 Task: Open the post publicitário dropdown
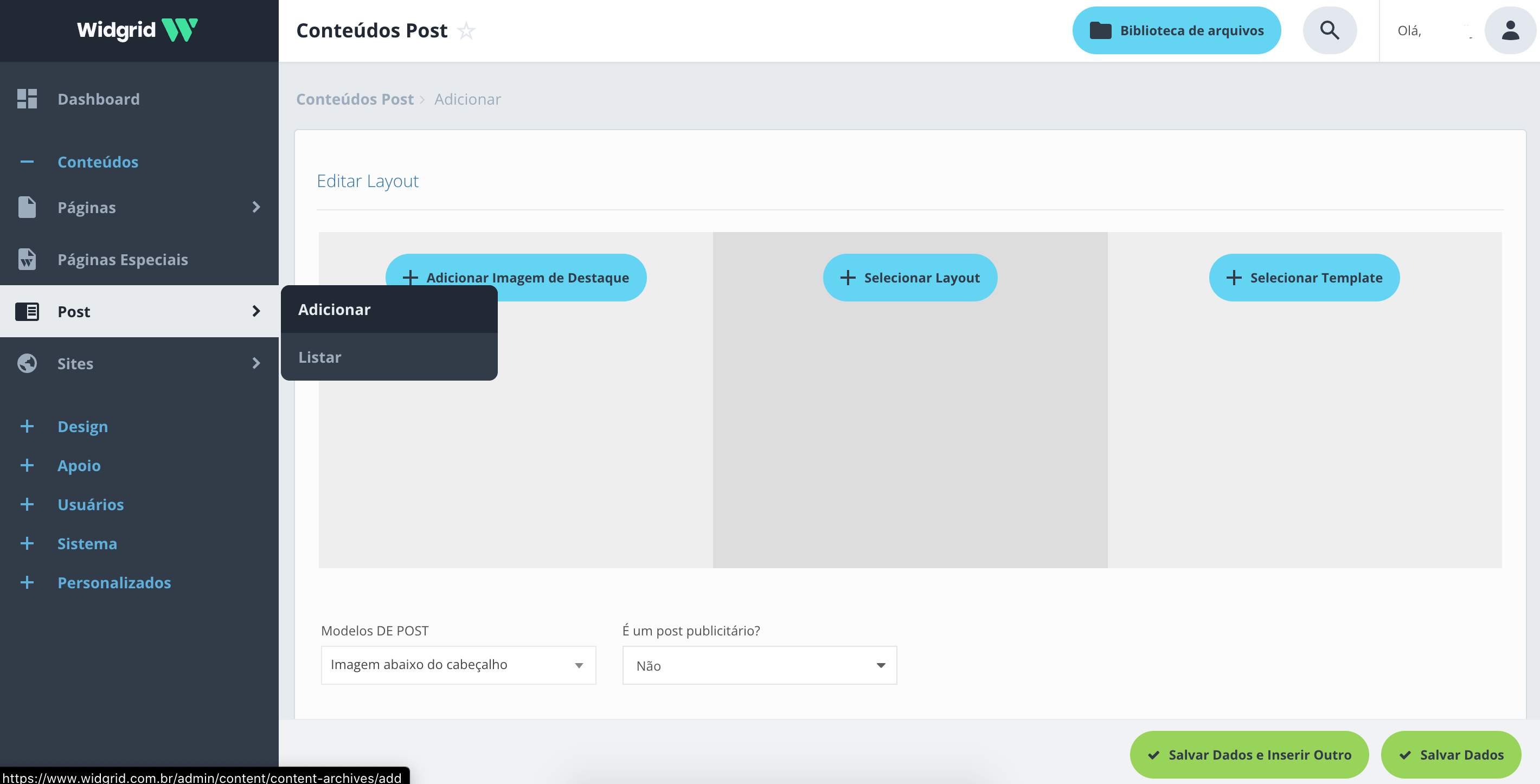(x=759, y=666)
